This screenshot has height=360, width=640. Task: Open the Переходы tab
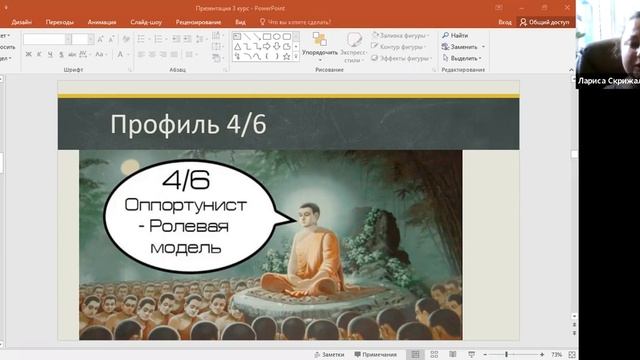pyautogui.click(x=60, y=22)
